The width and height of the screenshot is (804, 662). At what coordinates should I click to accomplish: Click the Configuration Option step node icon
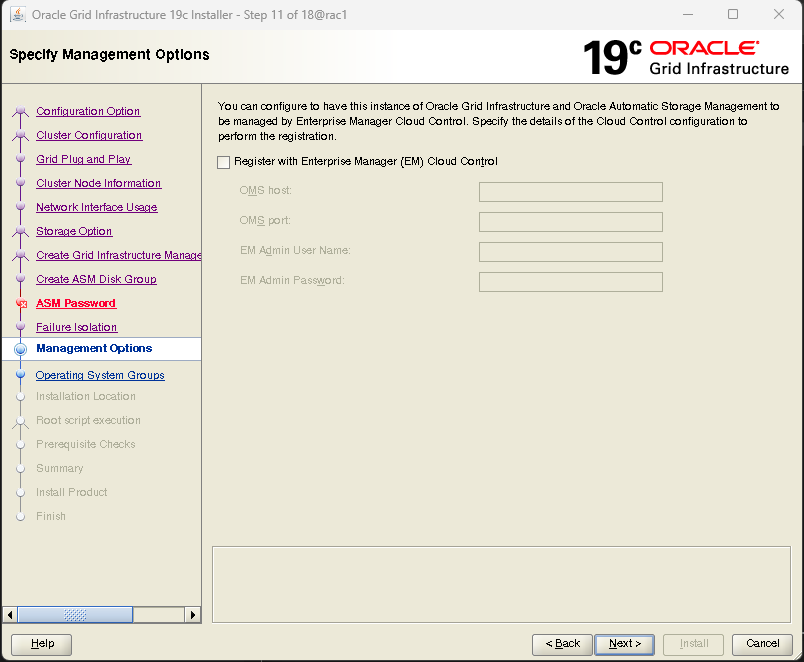coord(21,111)
